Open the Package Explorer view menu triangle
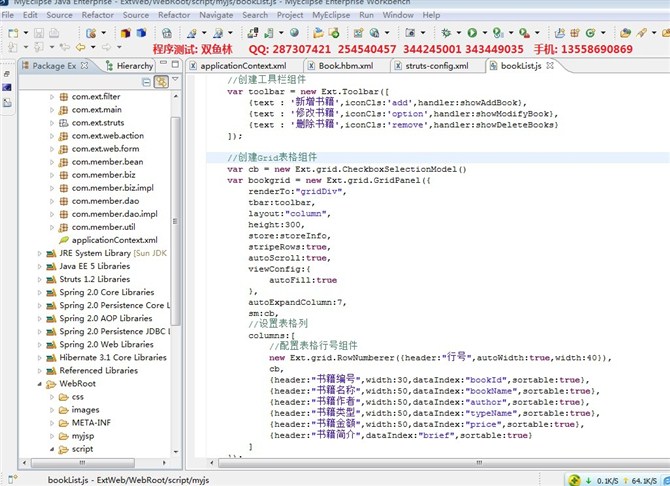Viewport: 670px width, 486px height. [175, 80]
